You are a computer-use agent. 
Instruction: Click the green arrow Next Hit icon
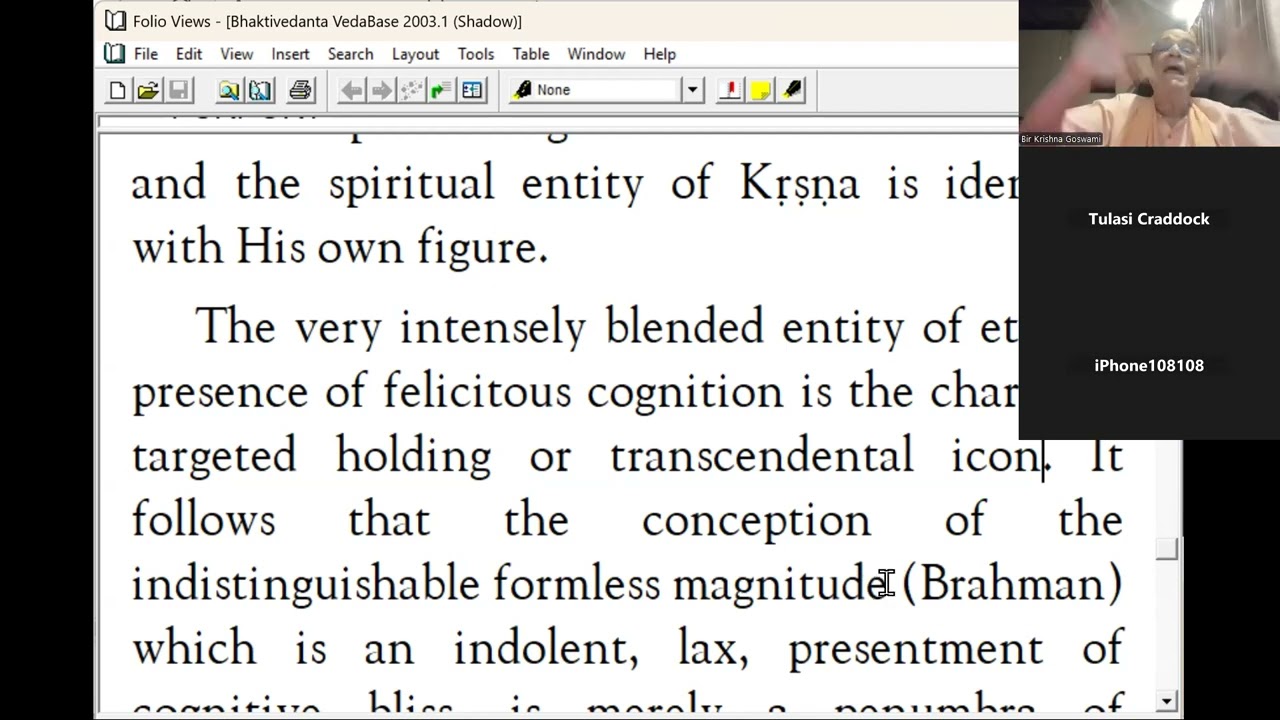(441, 90)
